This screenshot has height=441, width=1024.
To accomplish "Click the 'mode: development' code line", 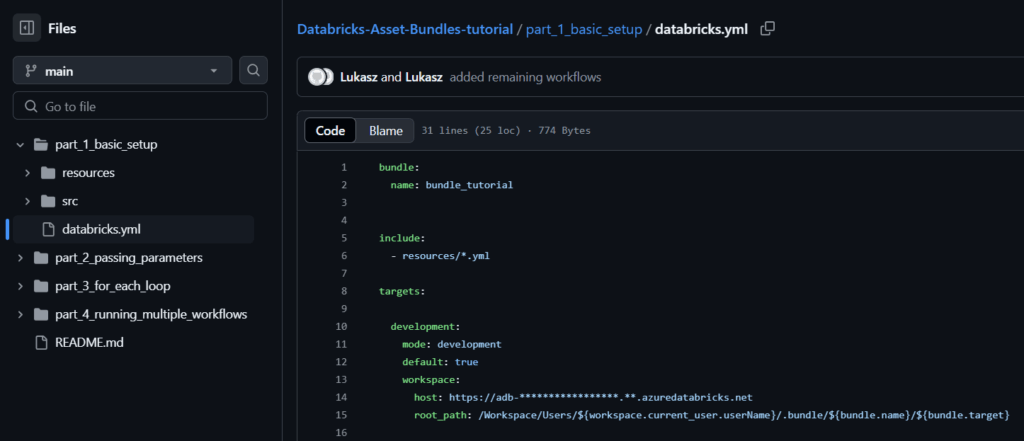I will coord(452,344).
